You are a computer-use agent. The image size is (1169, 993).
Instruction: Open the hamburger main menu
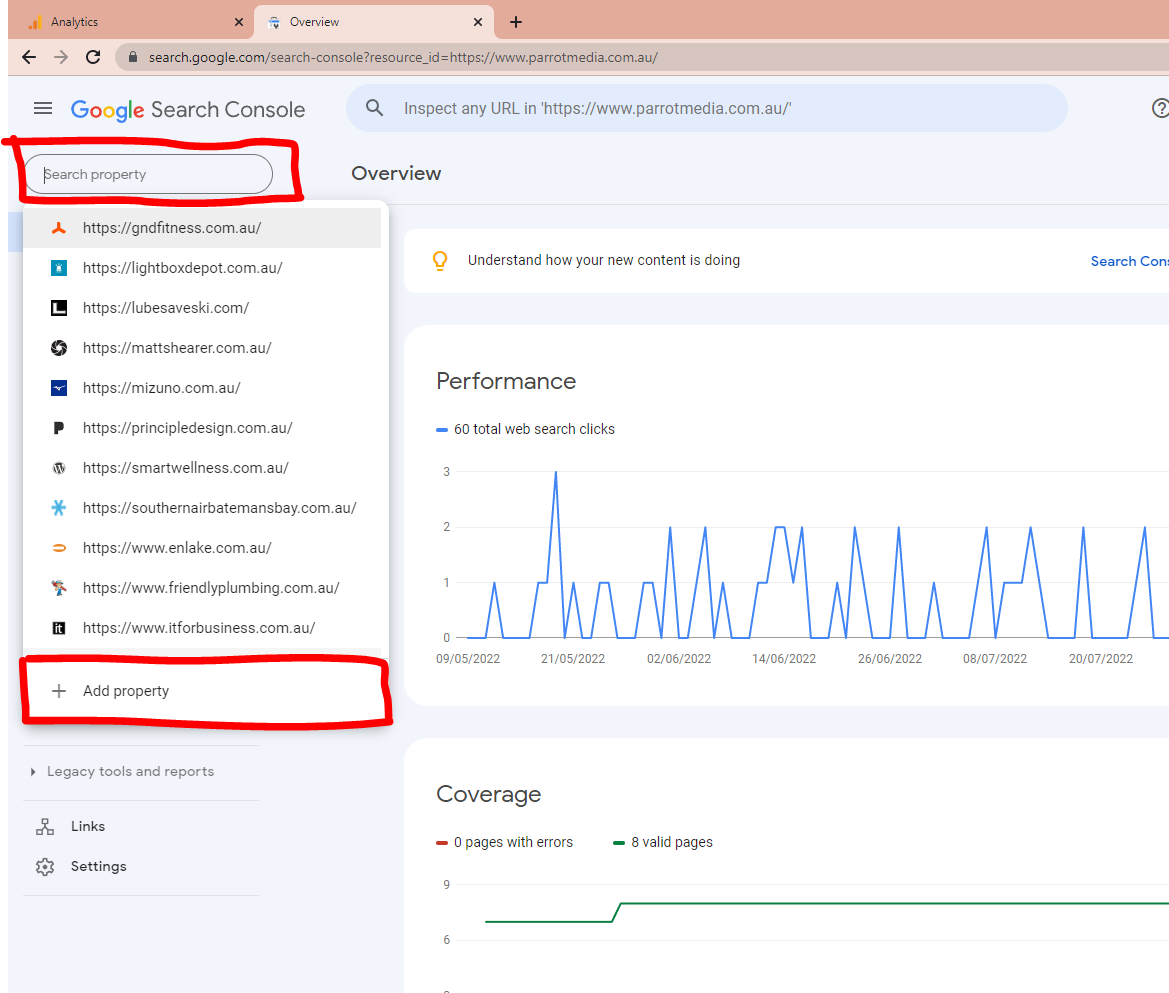click(42, 109)
